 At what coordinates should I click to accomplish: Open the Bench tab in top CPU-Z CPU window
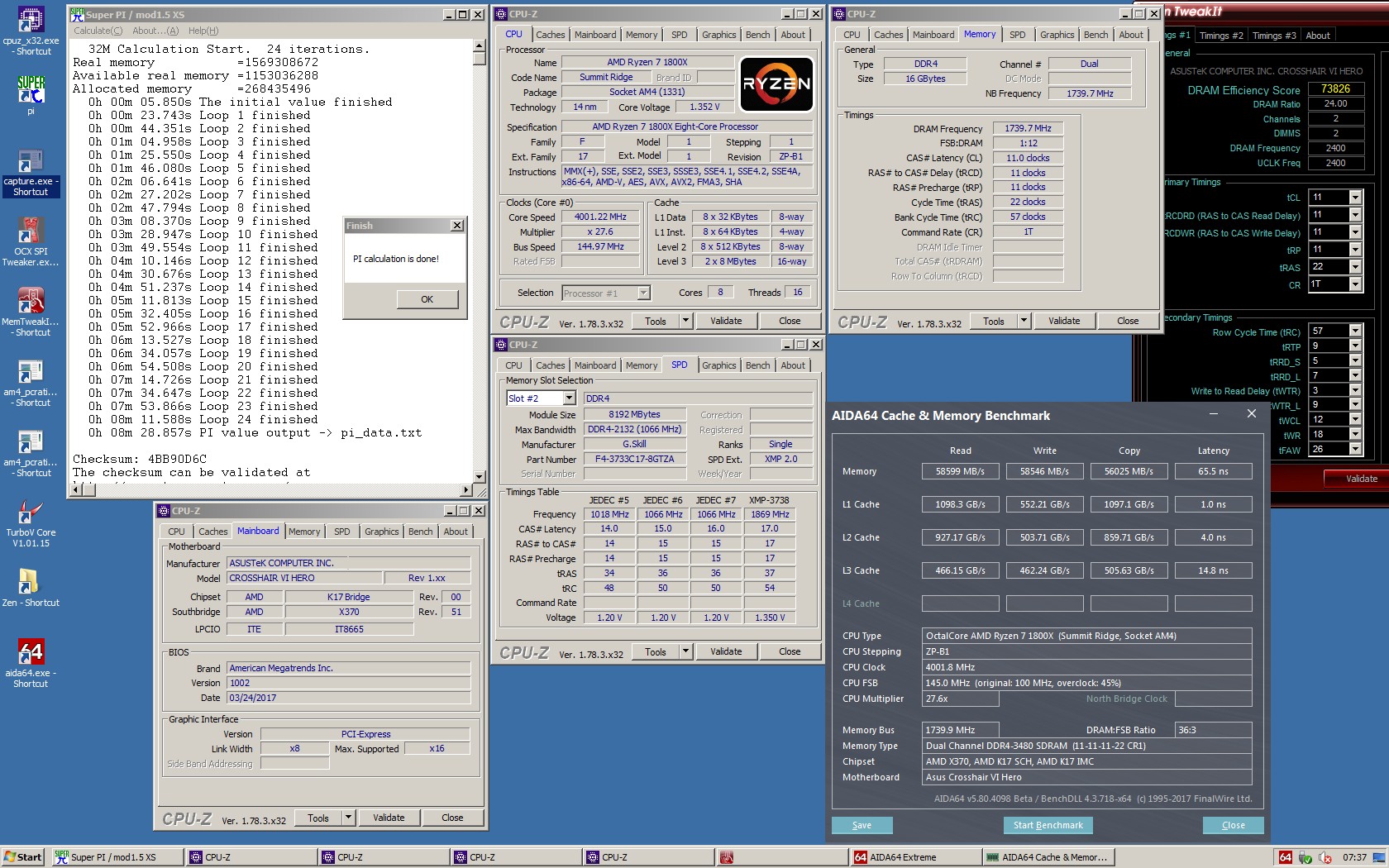pyautogui.click(x=757, y=35)
